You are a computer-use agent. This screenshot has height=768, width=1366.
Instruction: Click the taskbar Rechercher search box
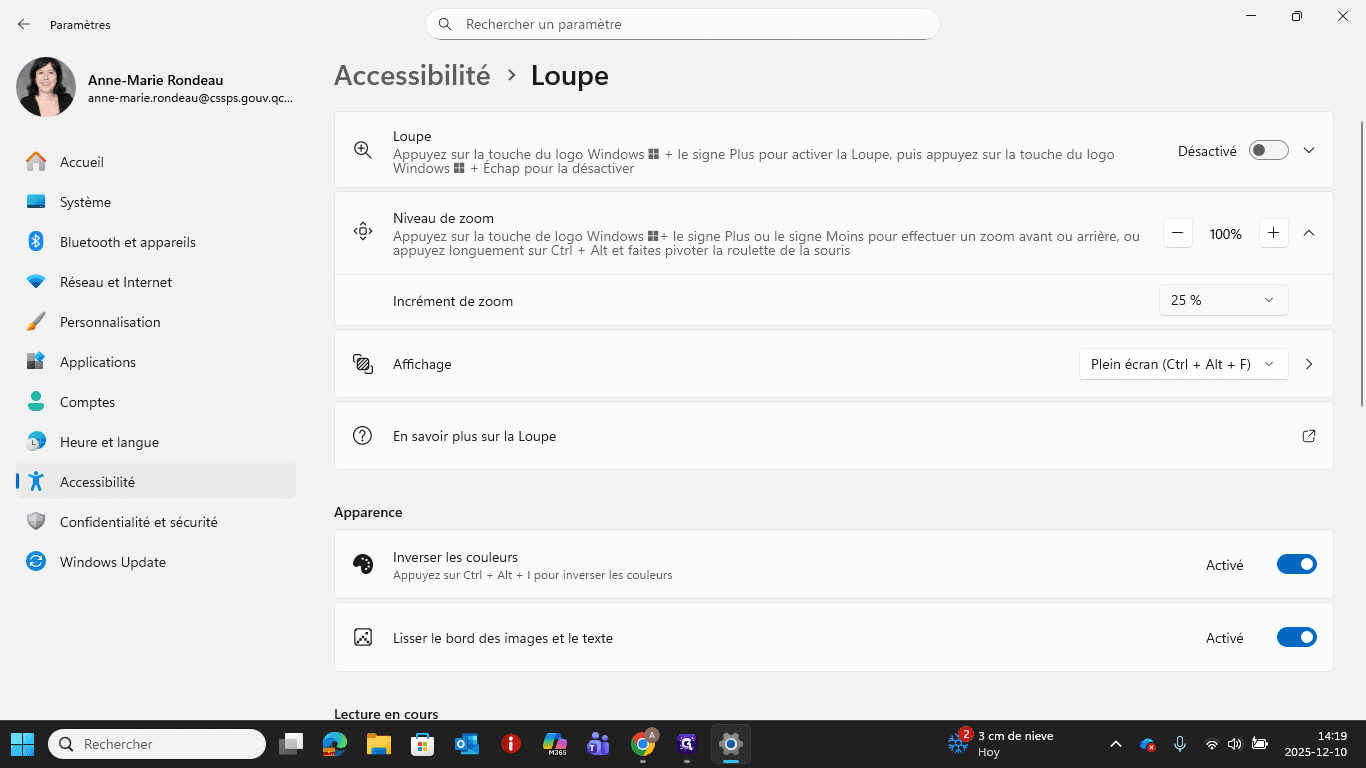click(x=157, y=744)
